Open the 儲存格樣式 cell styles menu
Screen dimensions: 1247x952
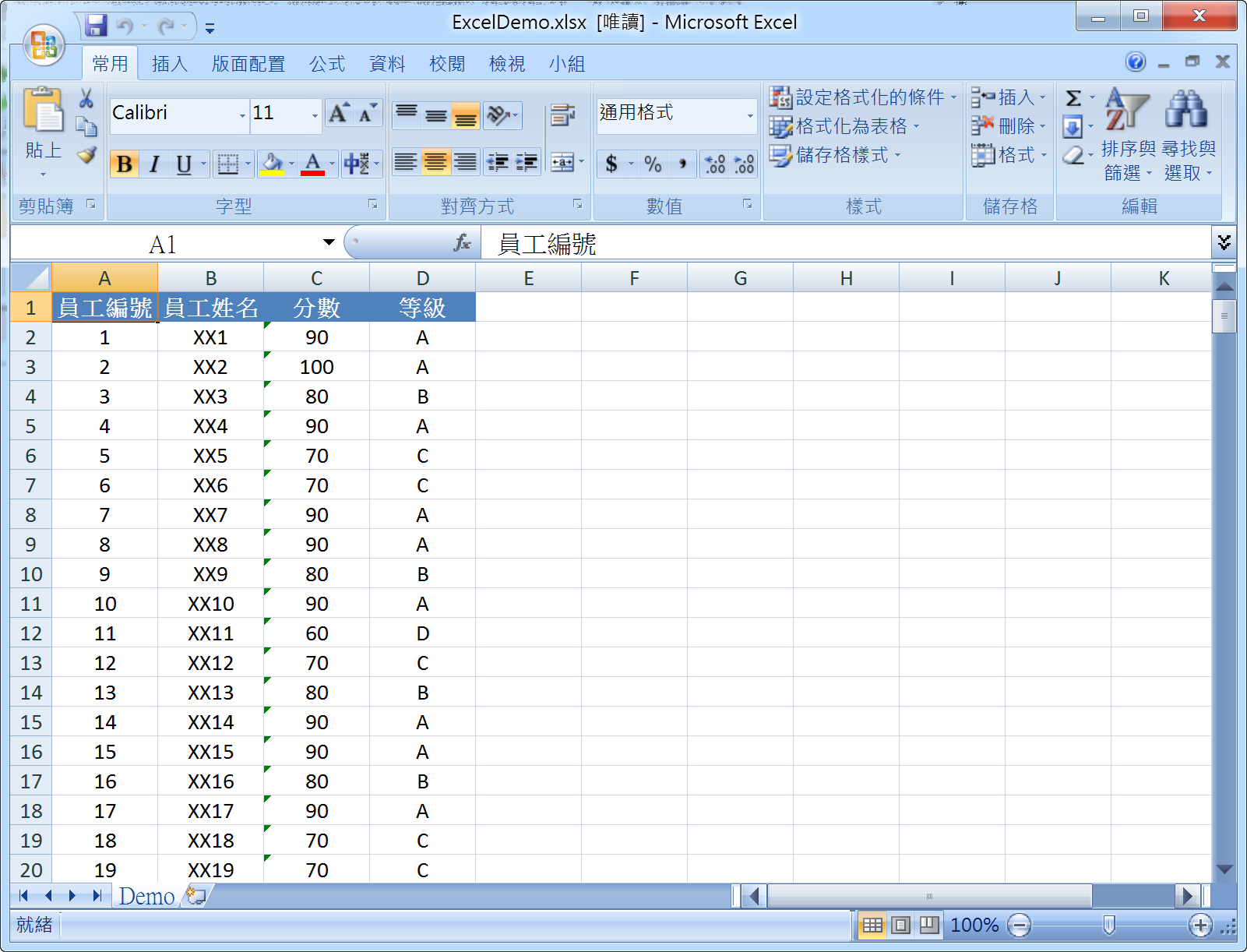pyautogui.click(x=835, y=155)
